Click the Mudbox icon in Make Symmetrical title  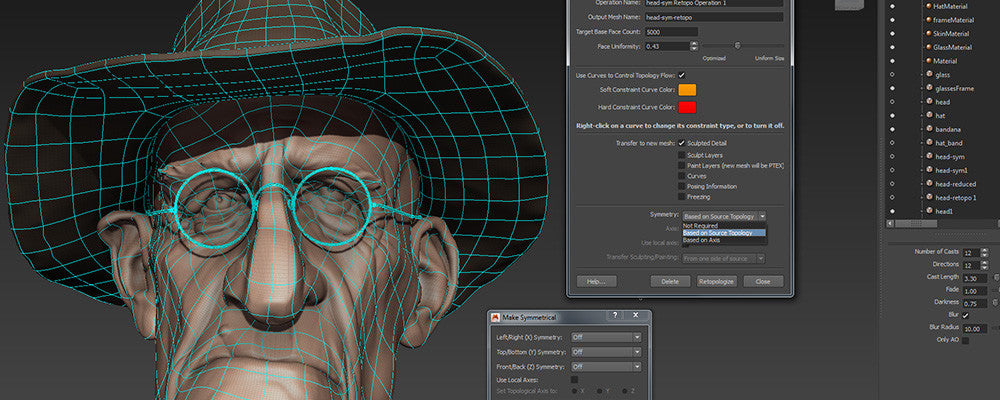click(497, 317)
